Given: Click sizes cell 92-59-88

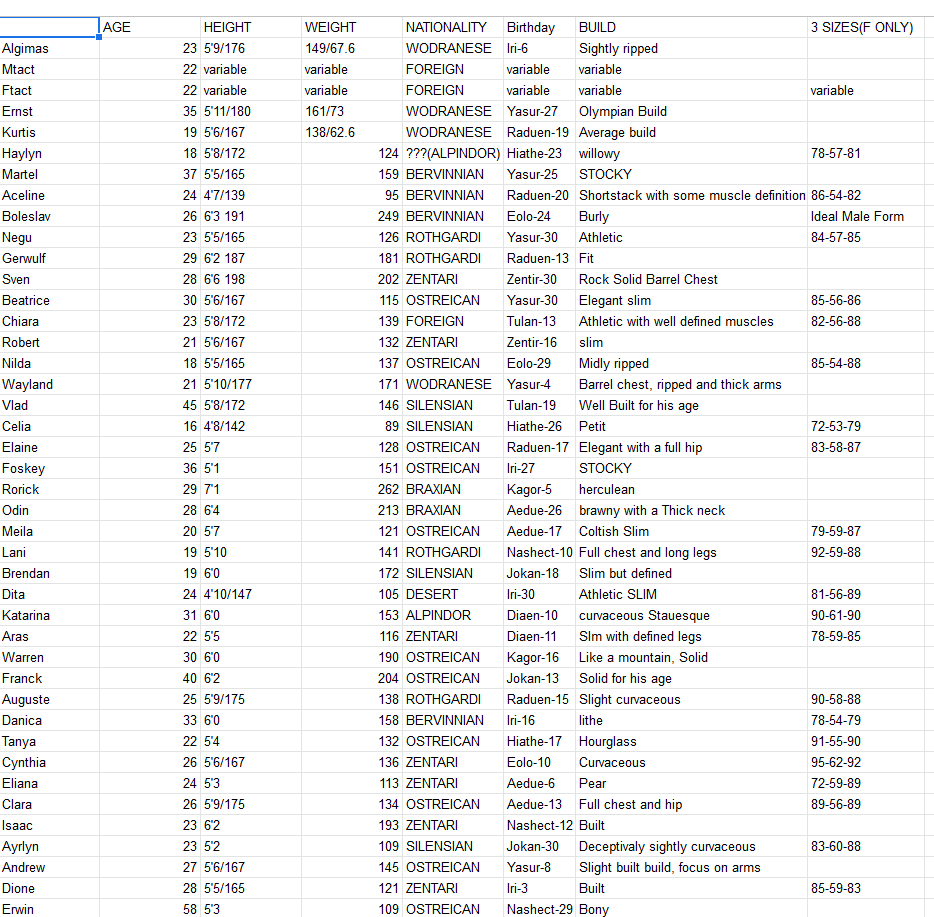Looking at the screenshot, I should coord(865,552).
